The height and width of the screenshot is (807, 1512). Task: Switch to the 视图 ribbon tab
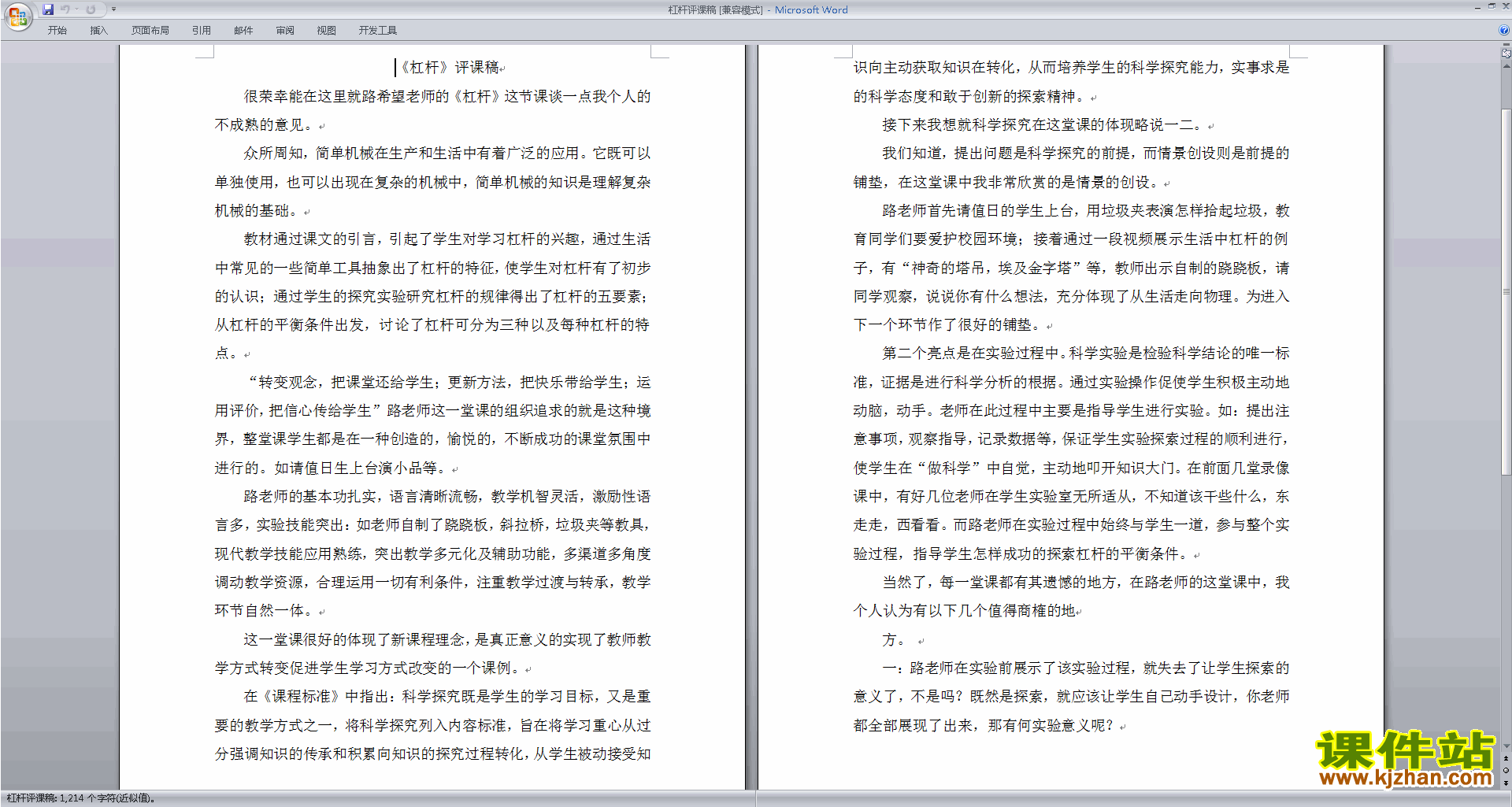pyautogui.click(x=327, y=31)
